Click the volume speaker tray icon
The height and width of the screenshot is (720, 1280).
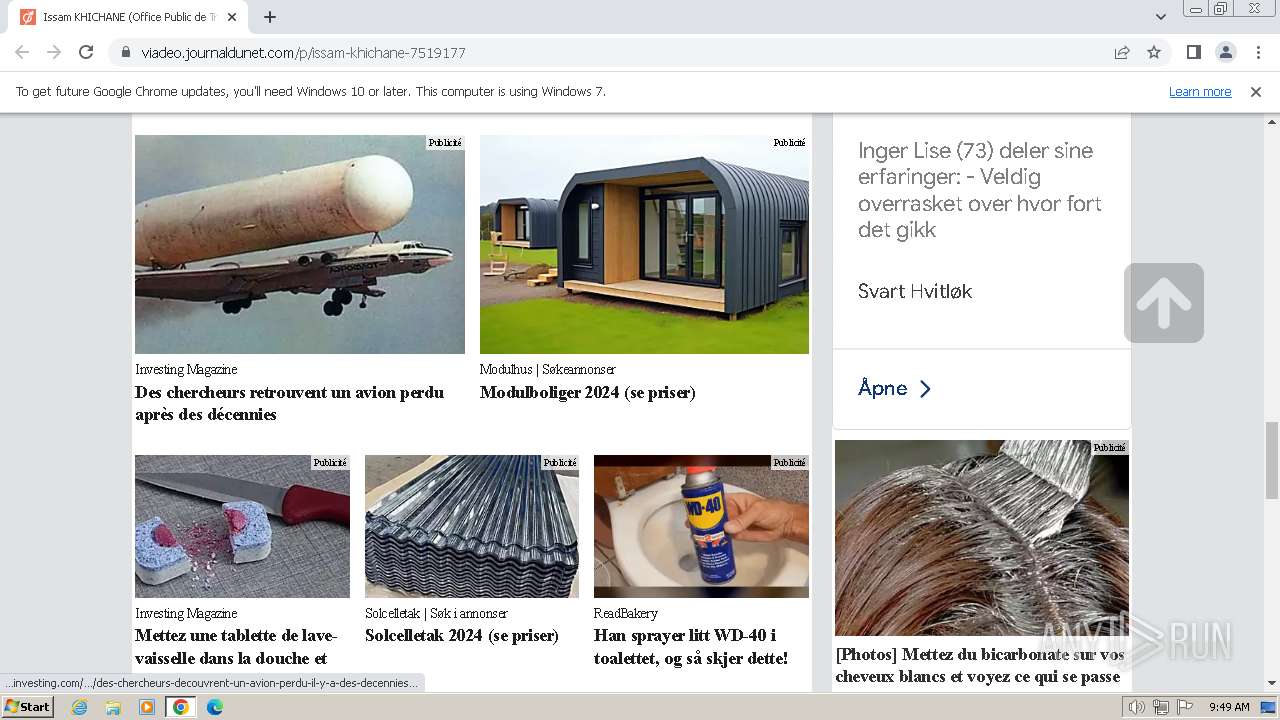1136,707
